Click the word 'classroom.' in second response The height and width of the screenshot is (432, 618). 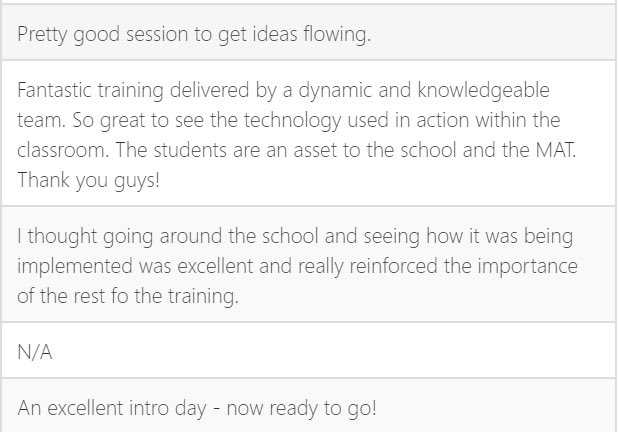(x=63, y=150)
